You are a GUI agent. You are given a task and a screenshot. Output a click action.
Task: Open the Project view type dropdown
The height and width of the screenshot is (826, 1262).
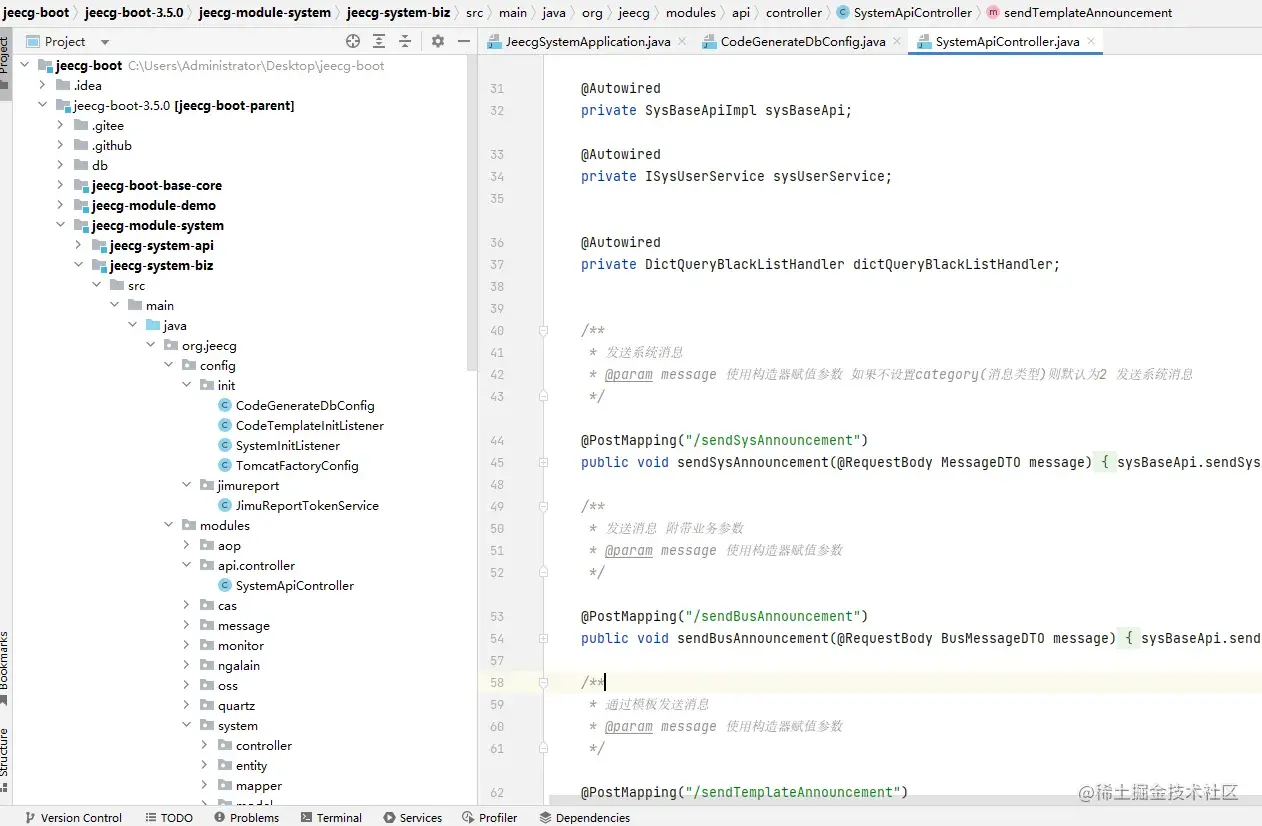[x=105, y=42]
